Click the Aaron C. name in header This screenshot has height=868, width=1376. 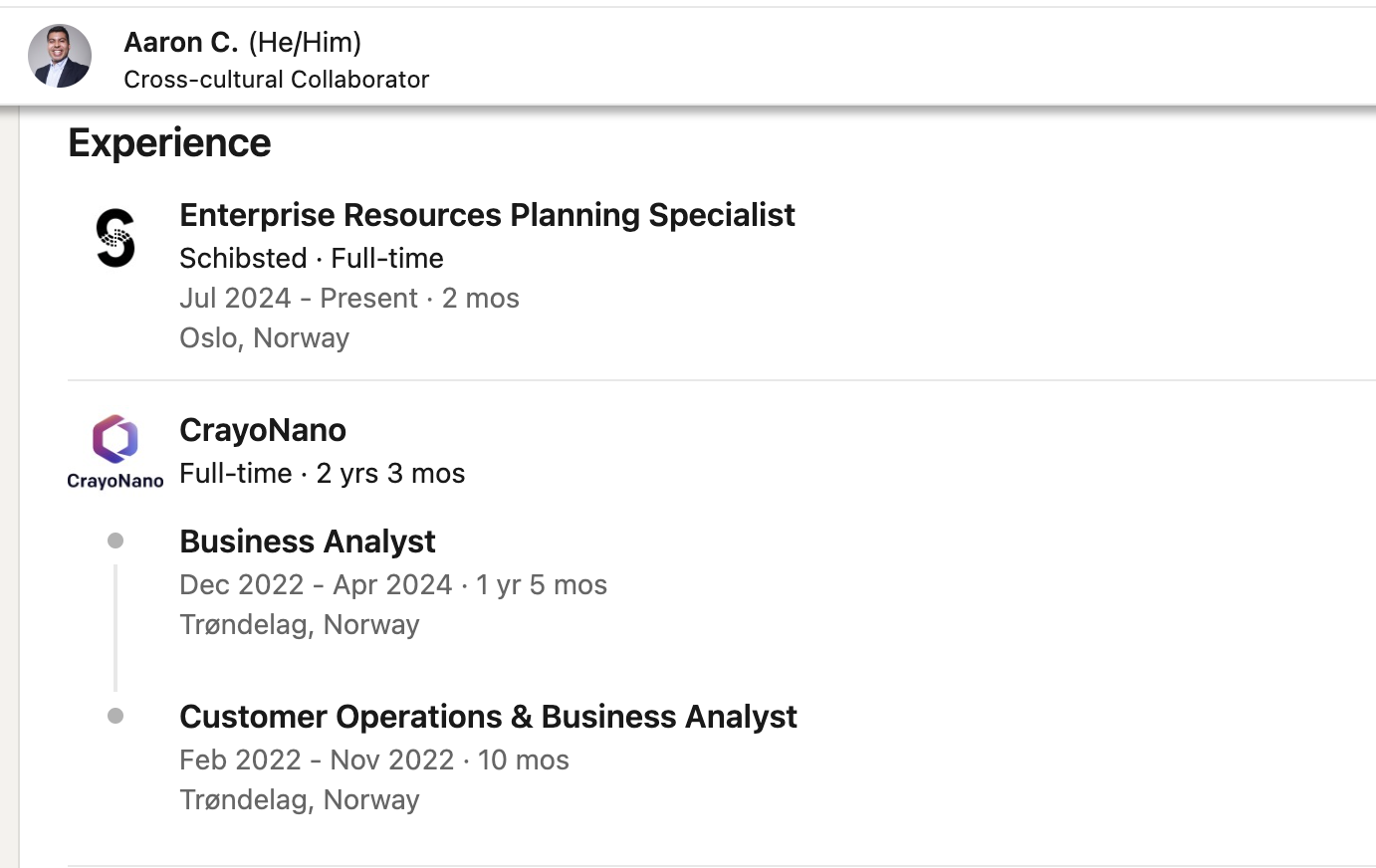click(181, 42)
